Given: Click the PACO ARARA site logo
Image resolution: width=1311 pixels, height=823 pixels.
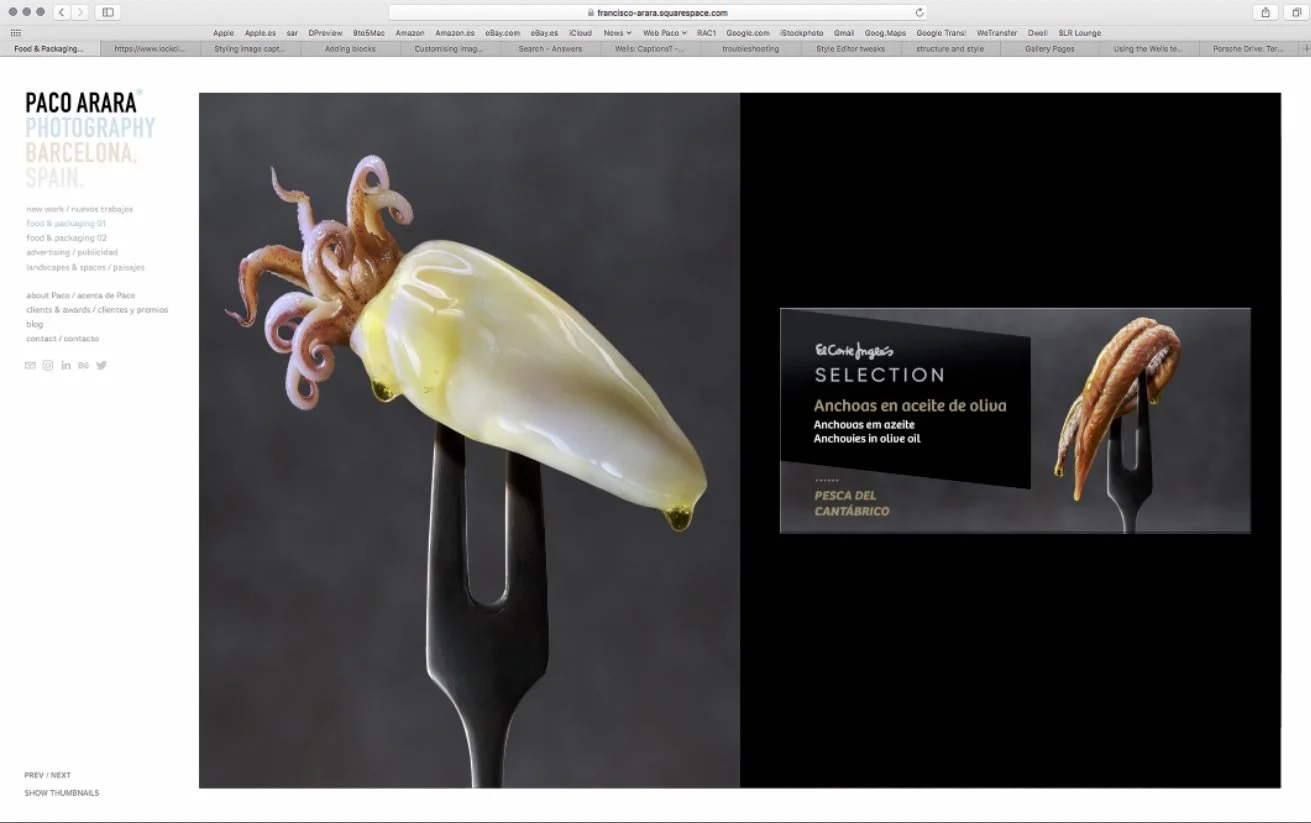Looking at the screenshot, I should point(82,101).
